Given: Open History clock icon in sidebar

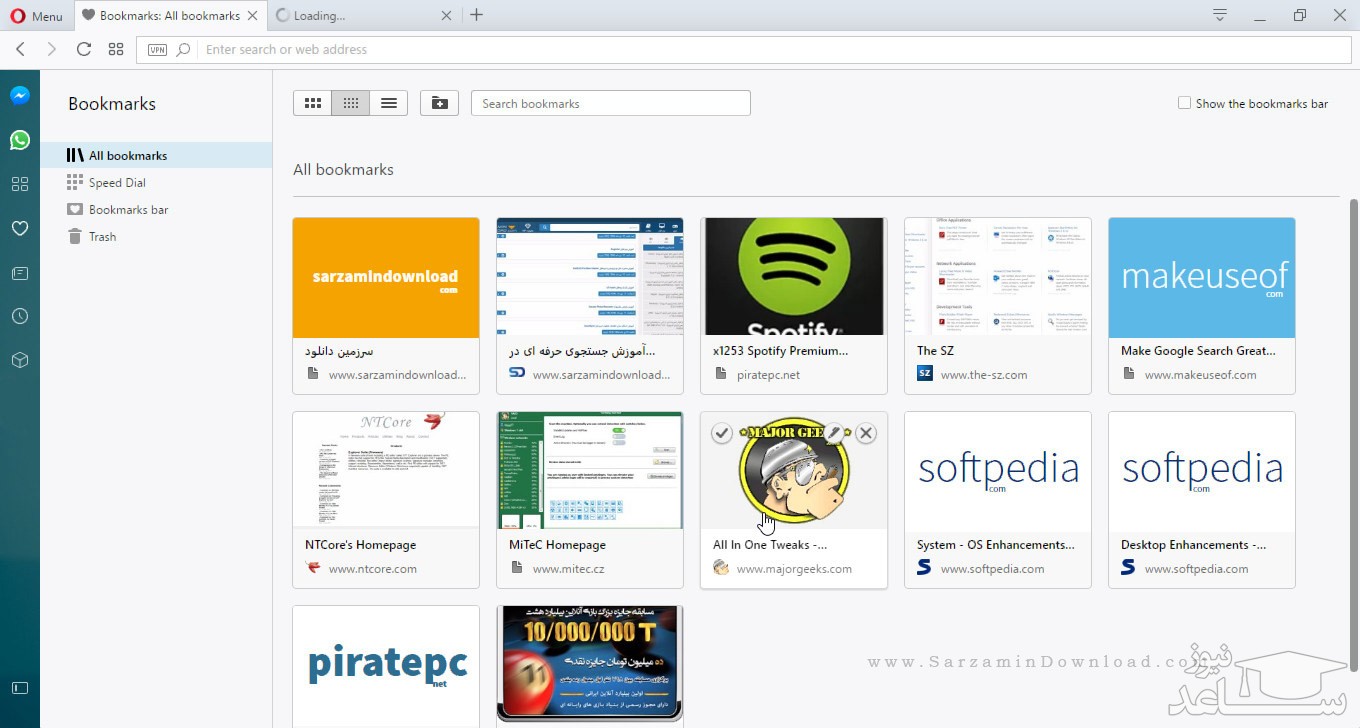Looking at the screenshot, I should pyautogui.click(x=20, y=316).
